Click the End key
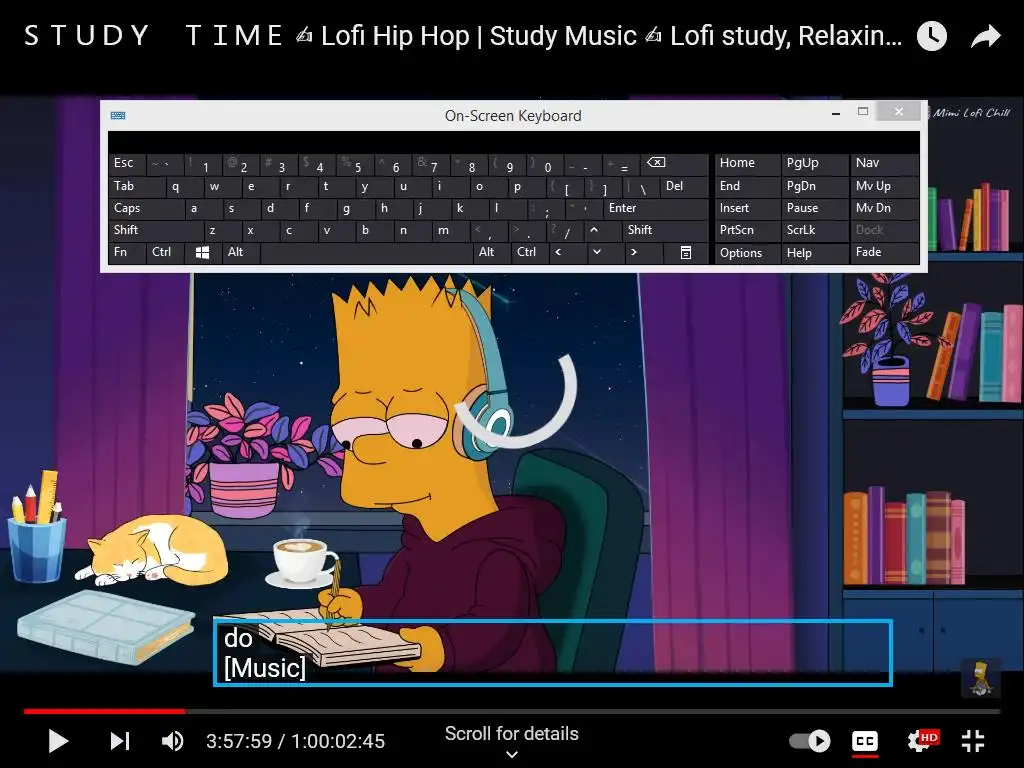 tap(747, 187)
